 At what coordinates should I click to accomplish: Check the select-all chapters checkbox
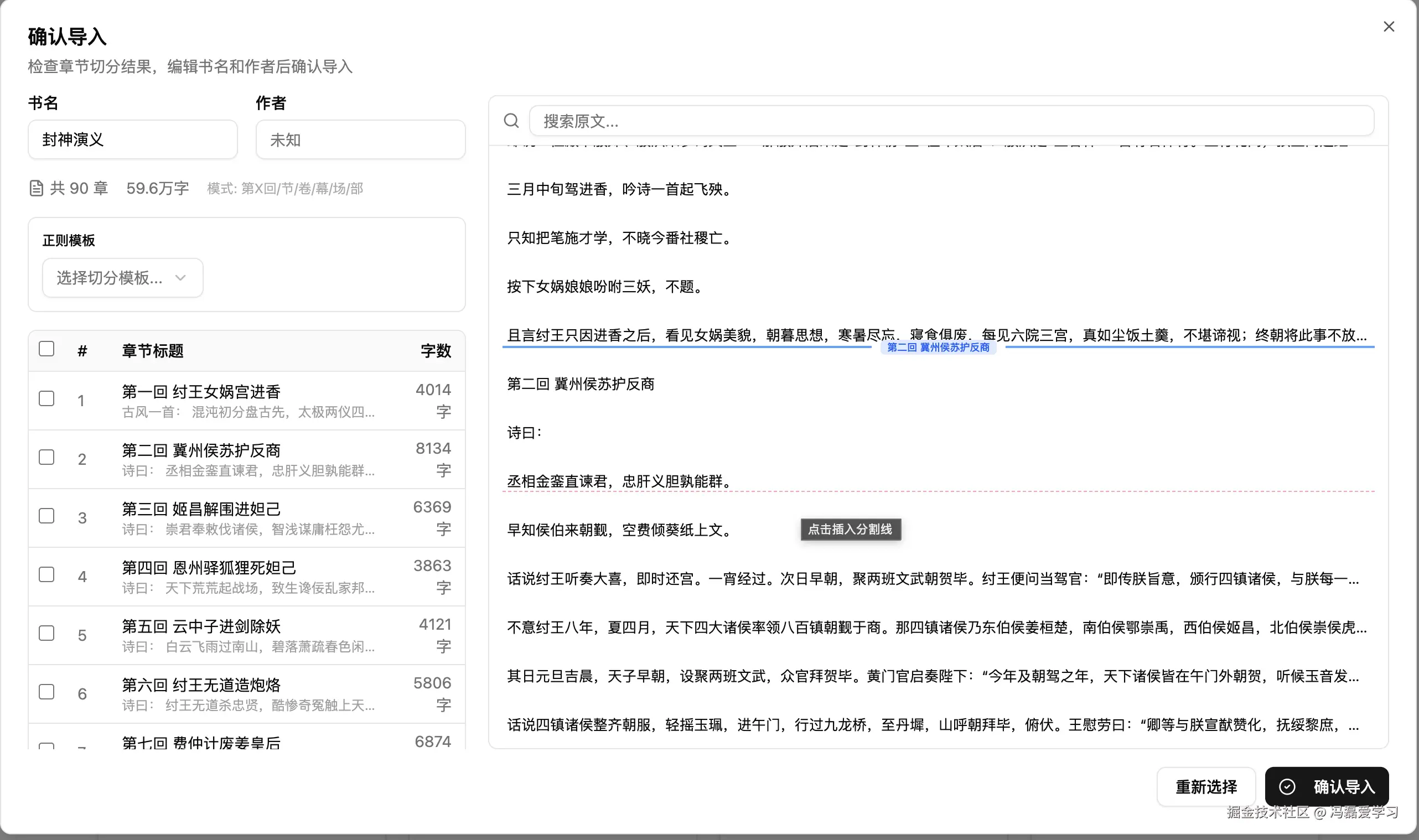click(x=46, y=349)
